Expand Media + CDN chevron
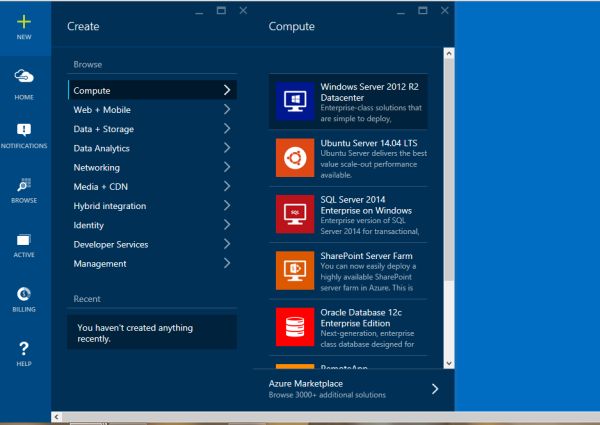This screenshot has height=425, width=600. pyautogui.click(x=227, y=186)
